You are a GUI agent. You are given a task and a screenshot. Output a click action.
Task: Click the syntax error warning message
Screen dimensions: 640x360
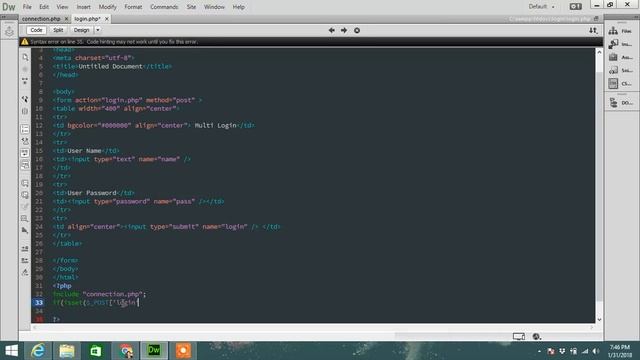(x=114, y=42)
